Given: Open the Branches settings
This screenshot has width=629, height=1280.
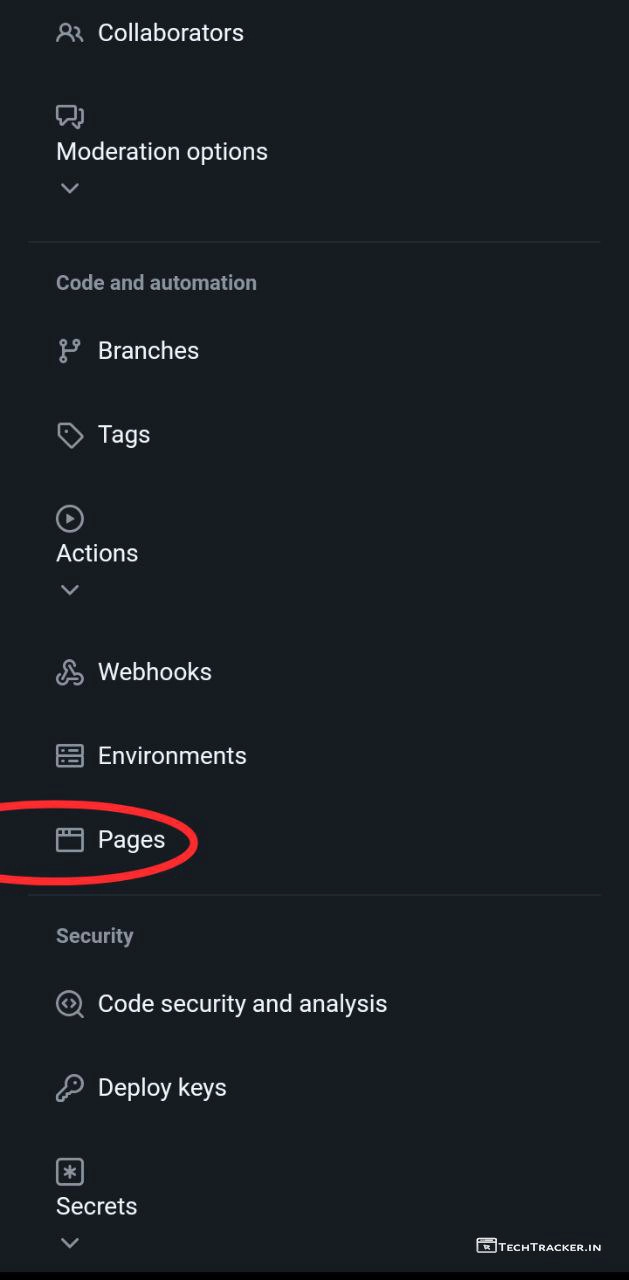Looking at the screenshot, I should tap(148, 351).
